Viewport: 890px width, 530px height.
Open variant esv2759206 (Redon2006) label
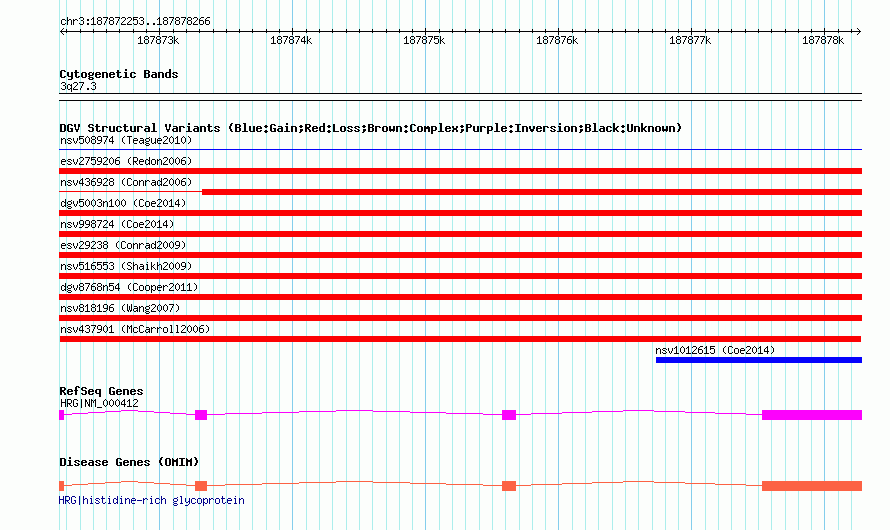pos(126,161)
